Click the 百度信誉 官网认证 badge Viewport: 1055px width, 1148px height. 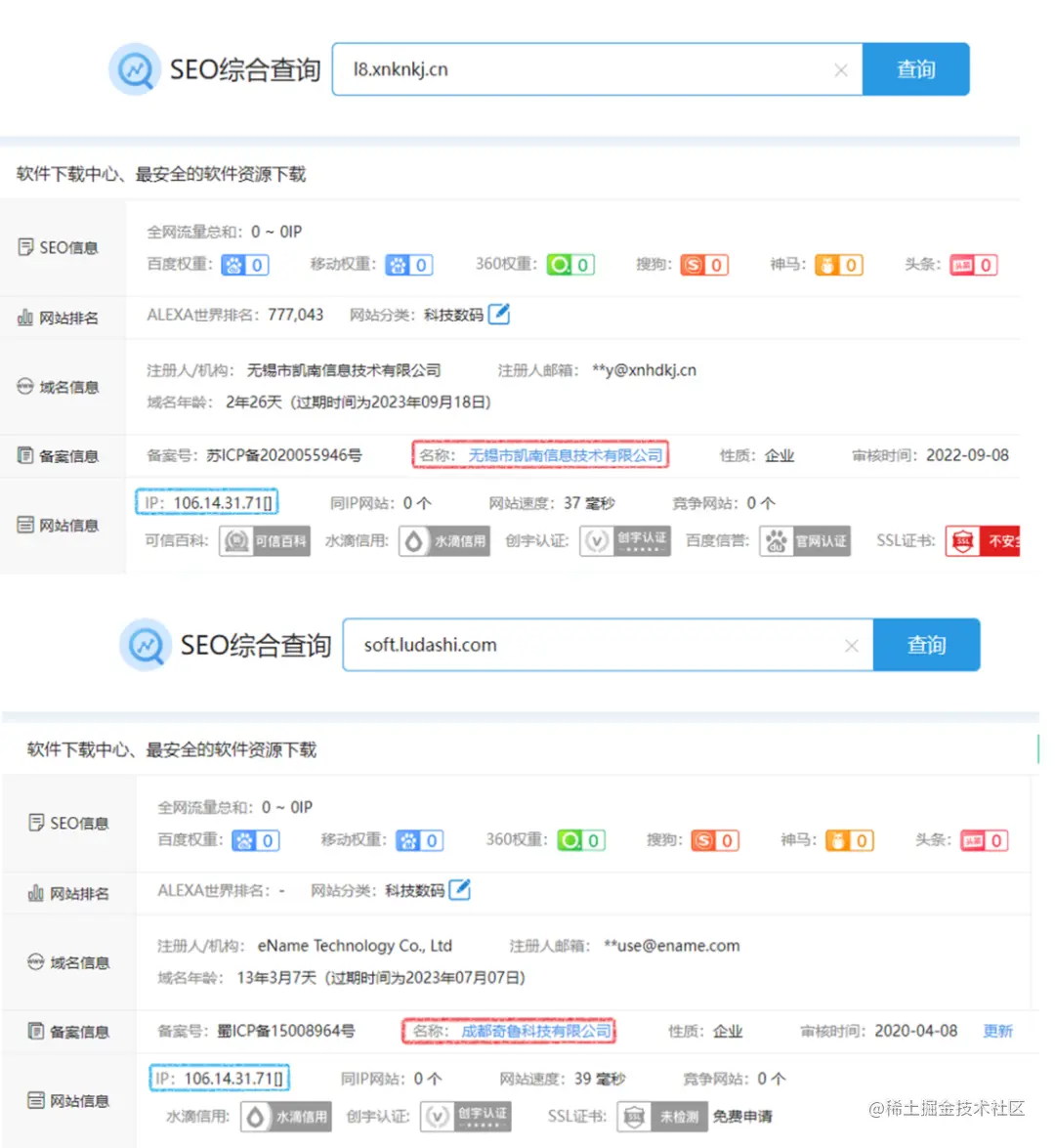(x=805, y=541)
